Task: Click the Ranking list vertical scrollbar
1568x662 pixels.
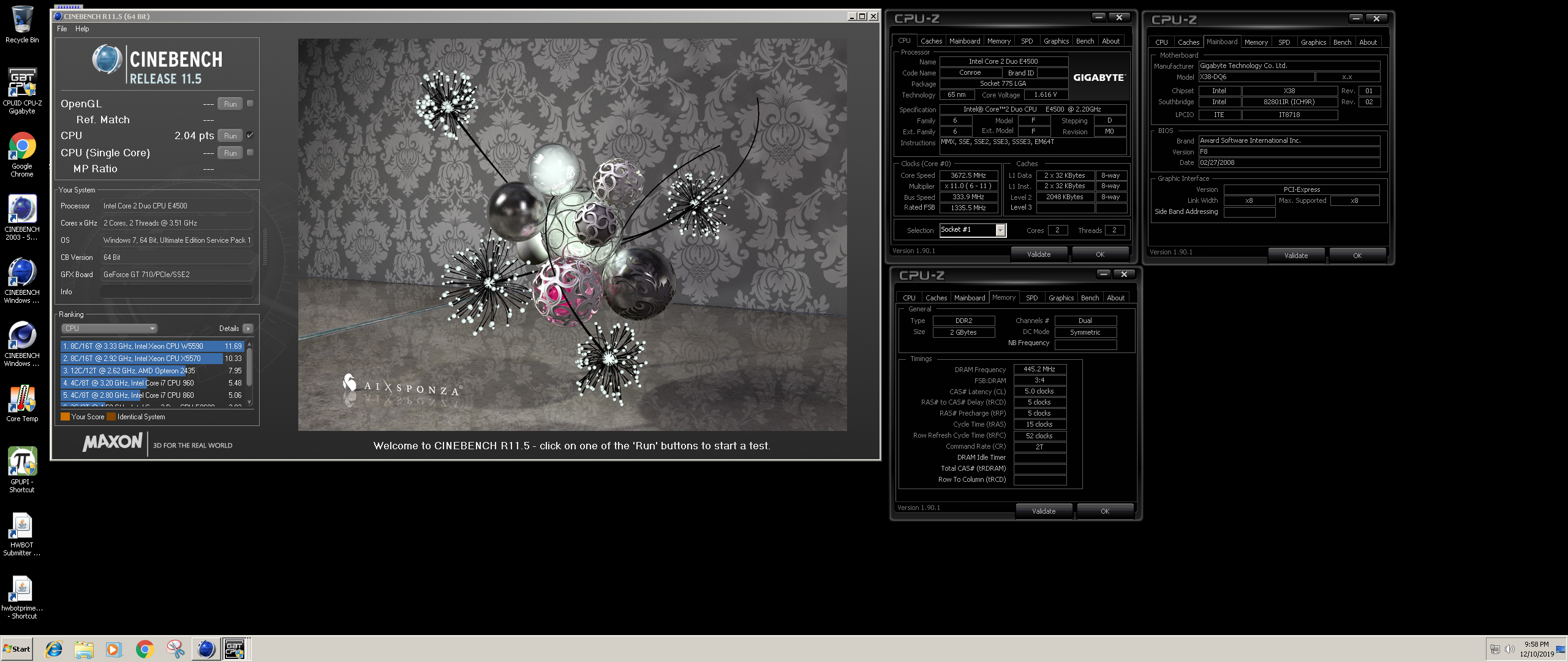Action: [x=249, y=373]
